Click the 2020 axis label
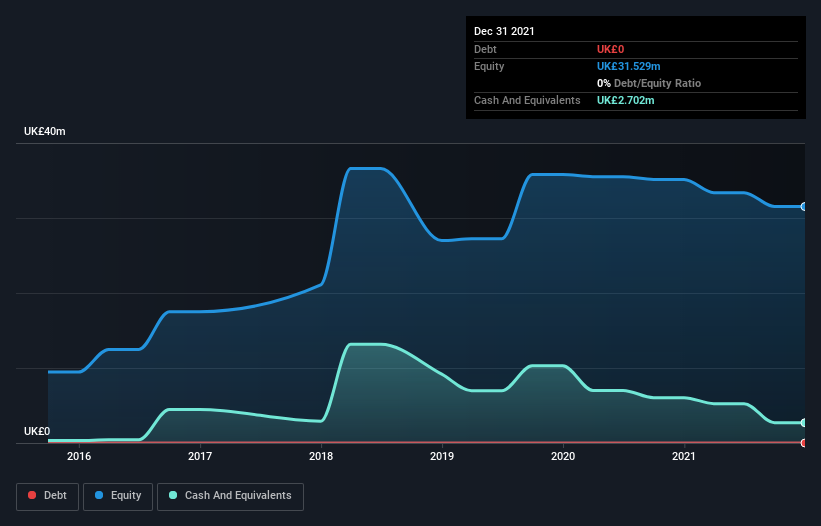 [563, 456]
